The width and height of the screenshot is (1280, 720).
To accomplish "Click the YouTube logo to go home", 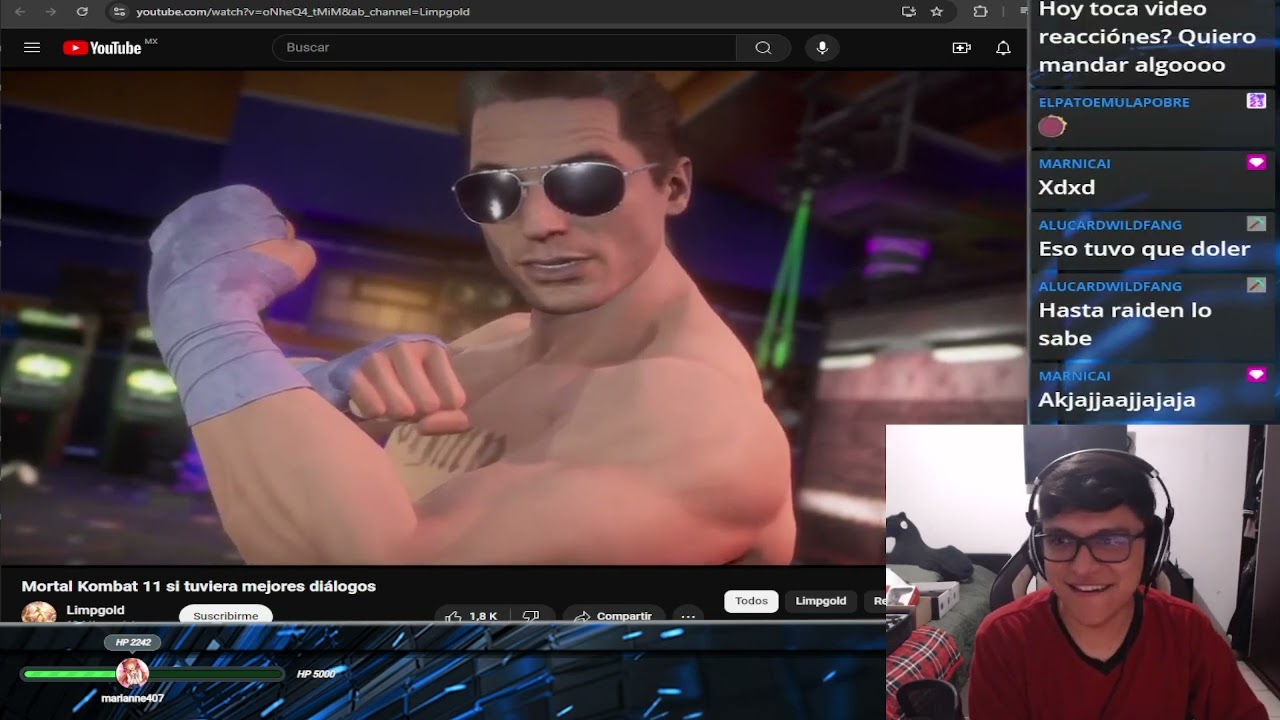I will [102, 47].
